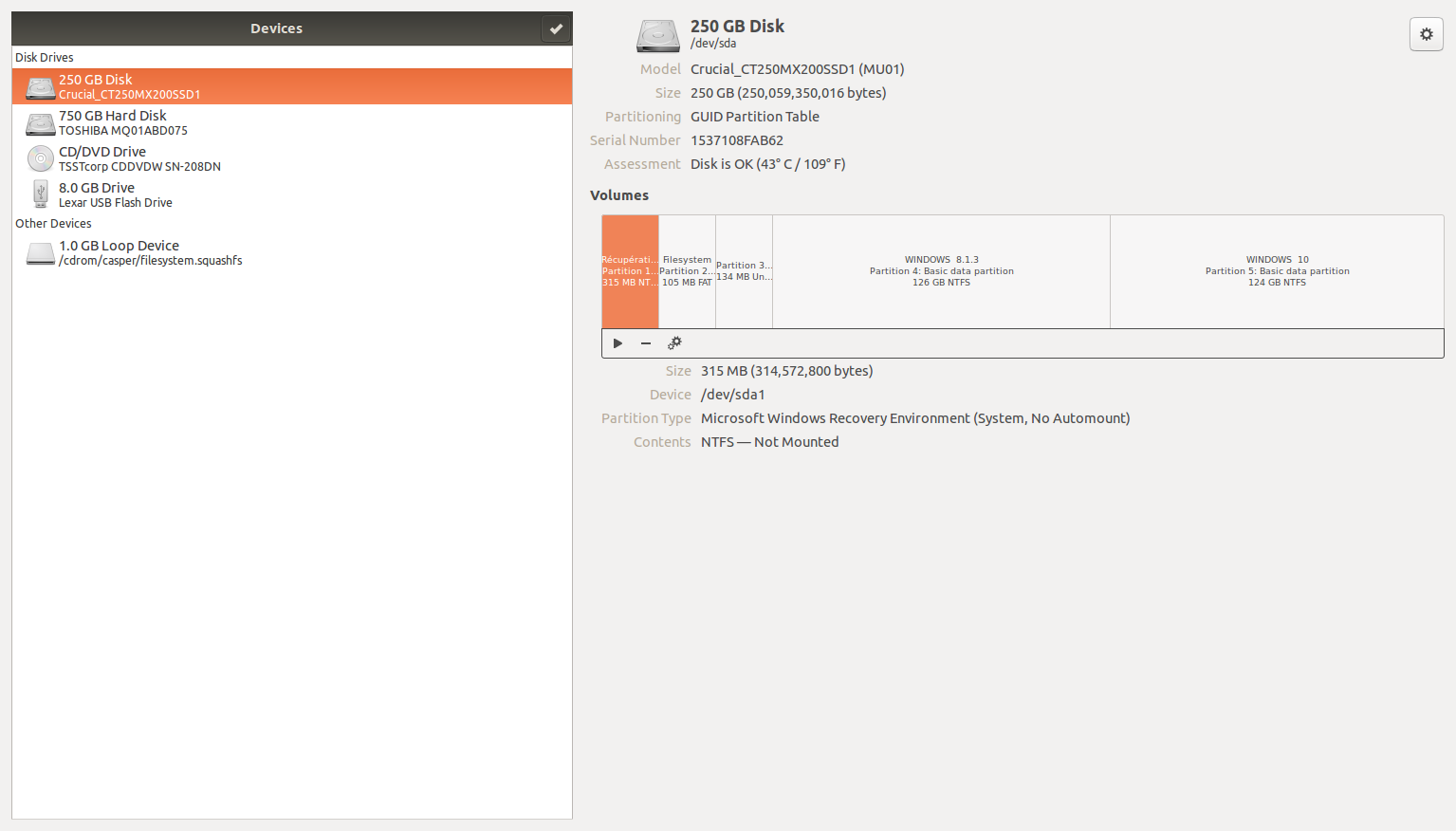Select the filesystem.squashfs loop device entry

point(150,261)
